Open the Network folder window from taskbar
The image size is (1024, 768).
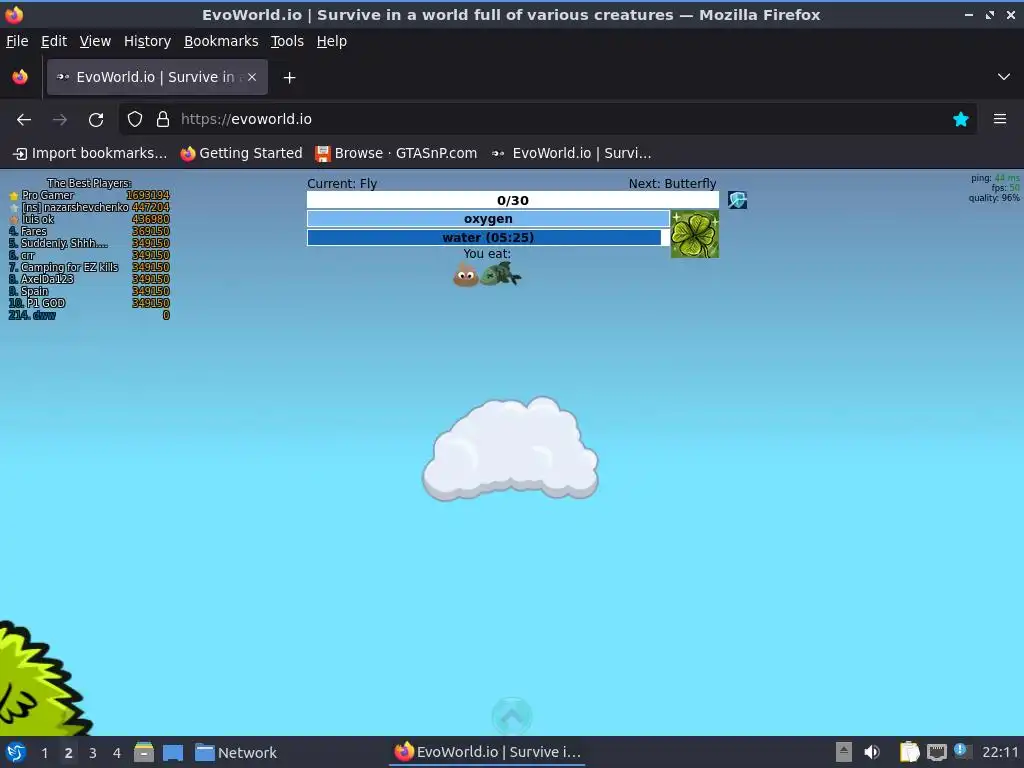point(236,753)
